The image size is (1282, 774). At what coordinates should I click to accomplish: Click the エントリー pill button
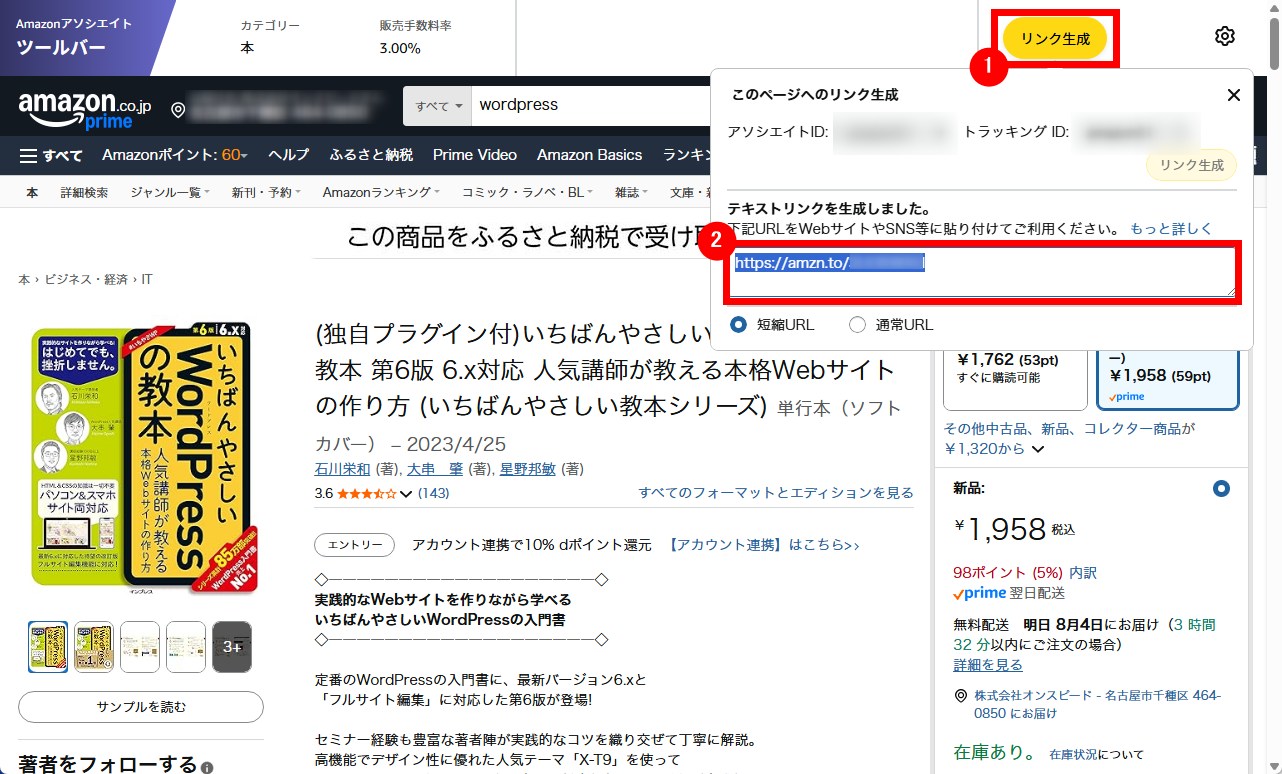click(355, 545)
